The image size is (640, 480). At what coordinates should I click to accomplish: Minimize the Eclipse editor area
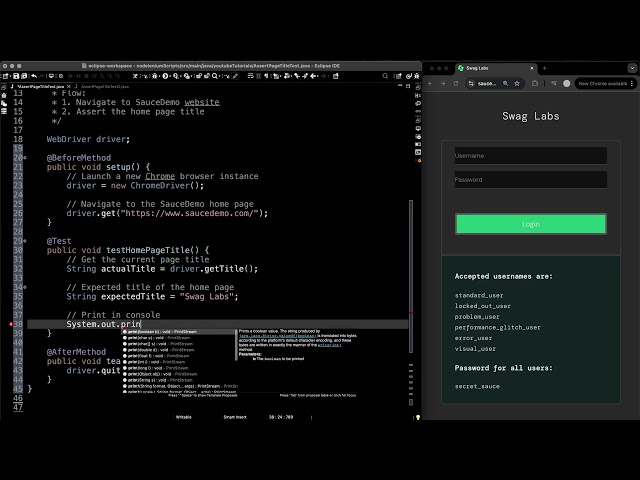[400, 86]
